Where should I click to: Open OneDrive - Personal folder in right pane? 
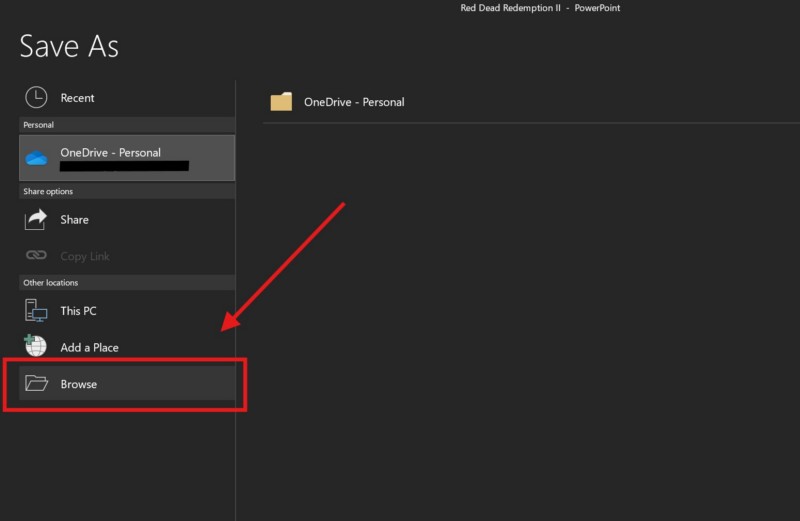[x=354, y=102]
